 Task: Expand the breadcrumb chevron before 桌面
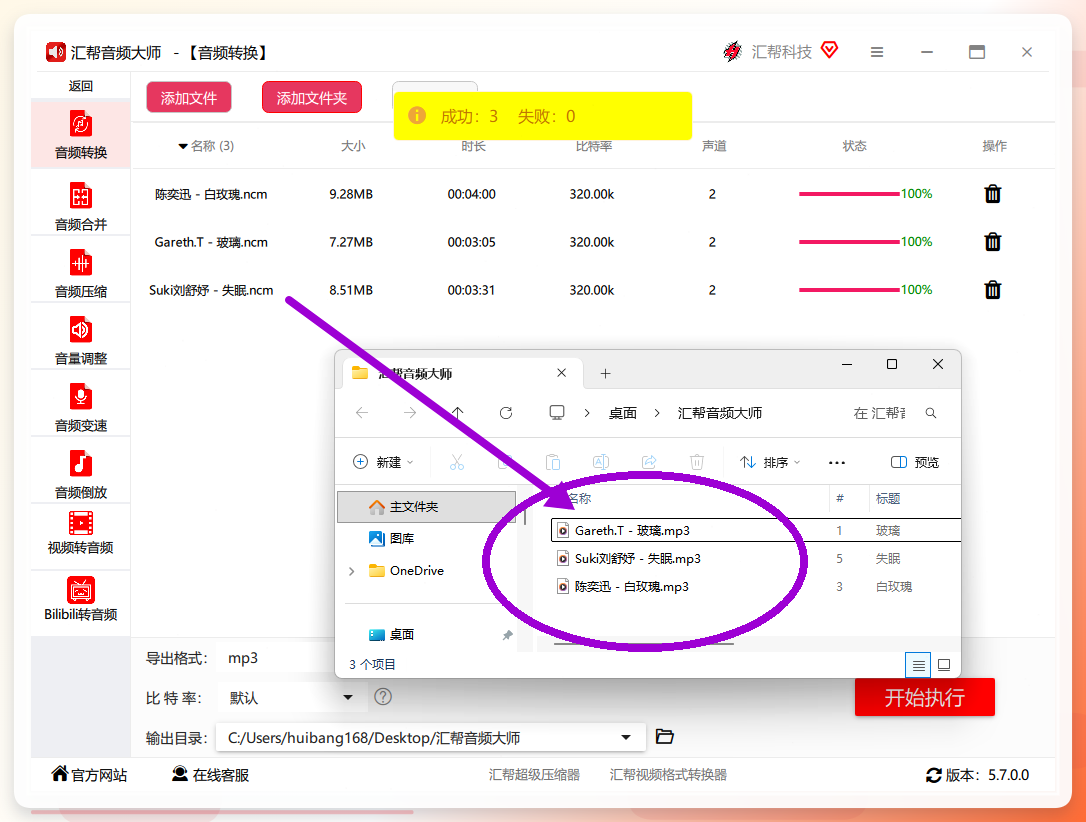click(587, 413)
